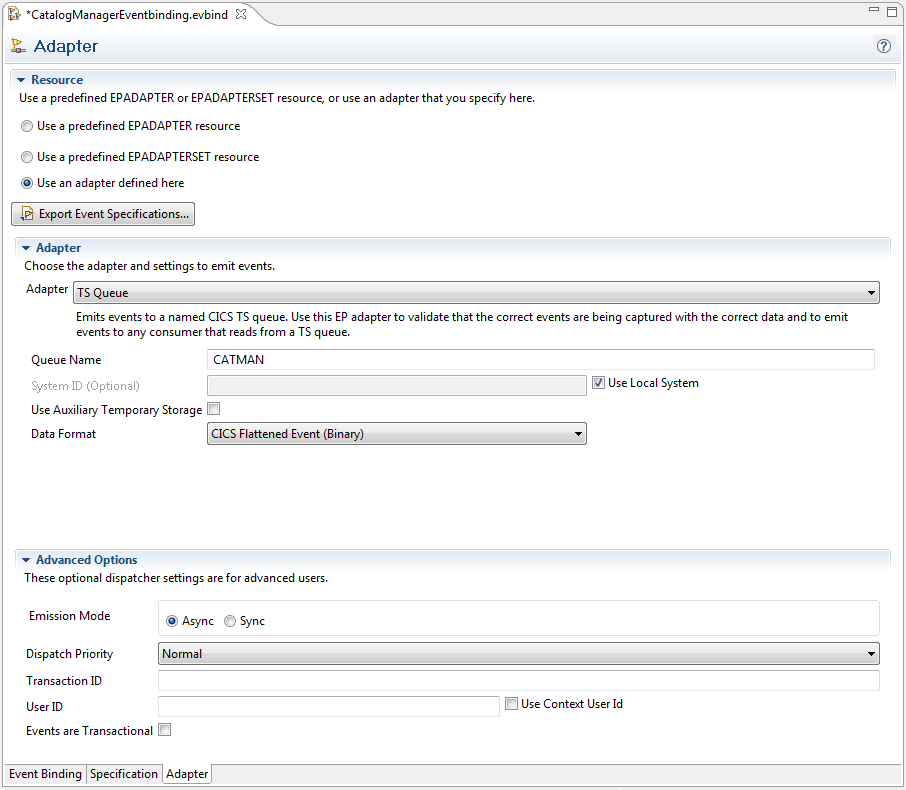Switch to the Event Binding tab
This screenshot has width=906, height=790.
pos(45,774)
